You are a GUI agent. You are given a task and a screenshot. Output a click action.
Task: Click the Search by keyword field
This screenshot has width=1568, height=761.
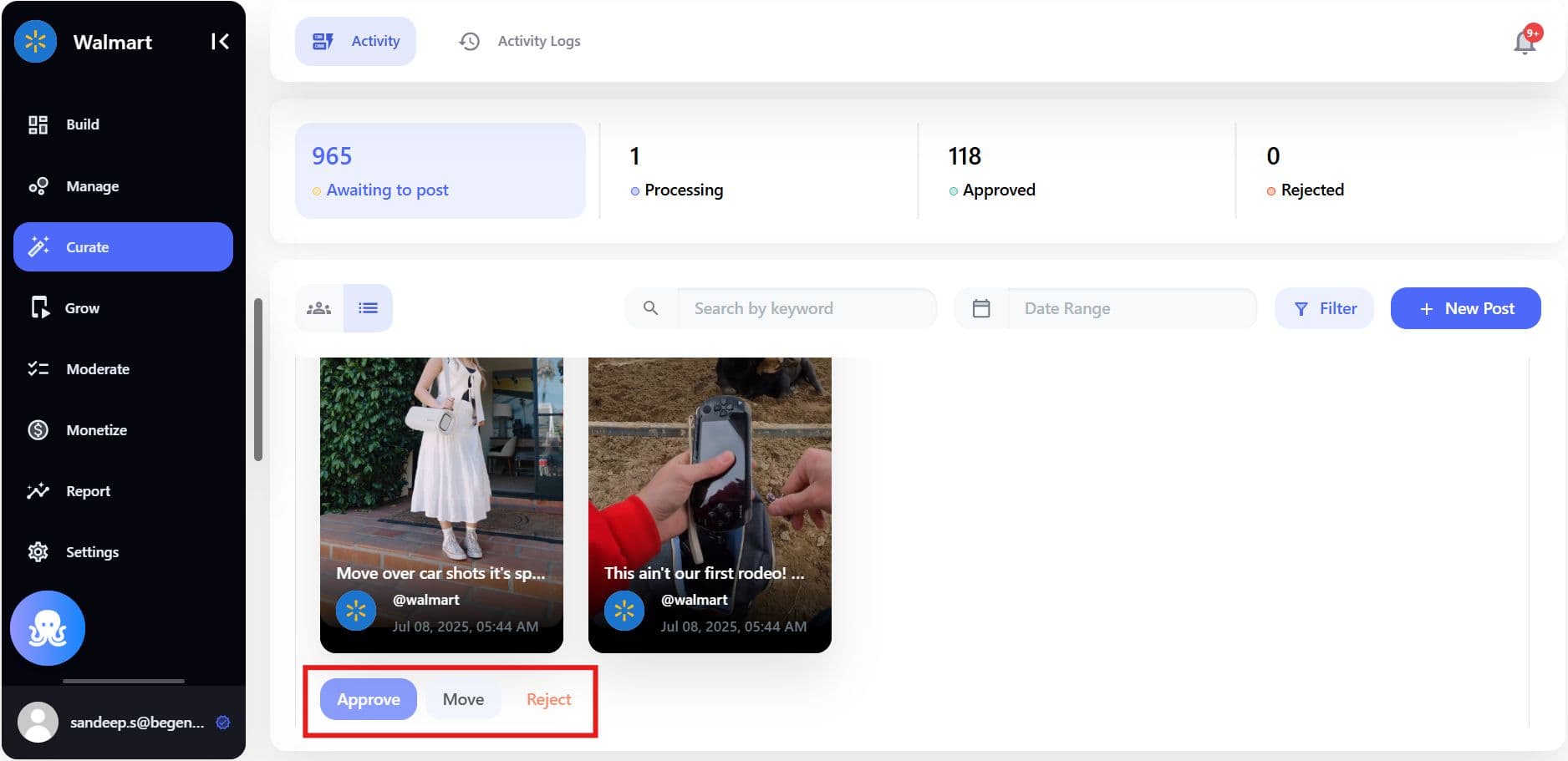coord(807,308)
